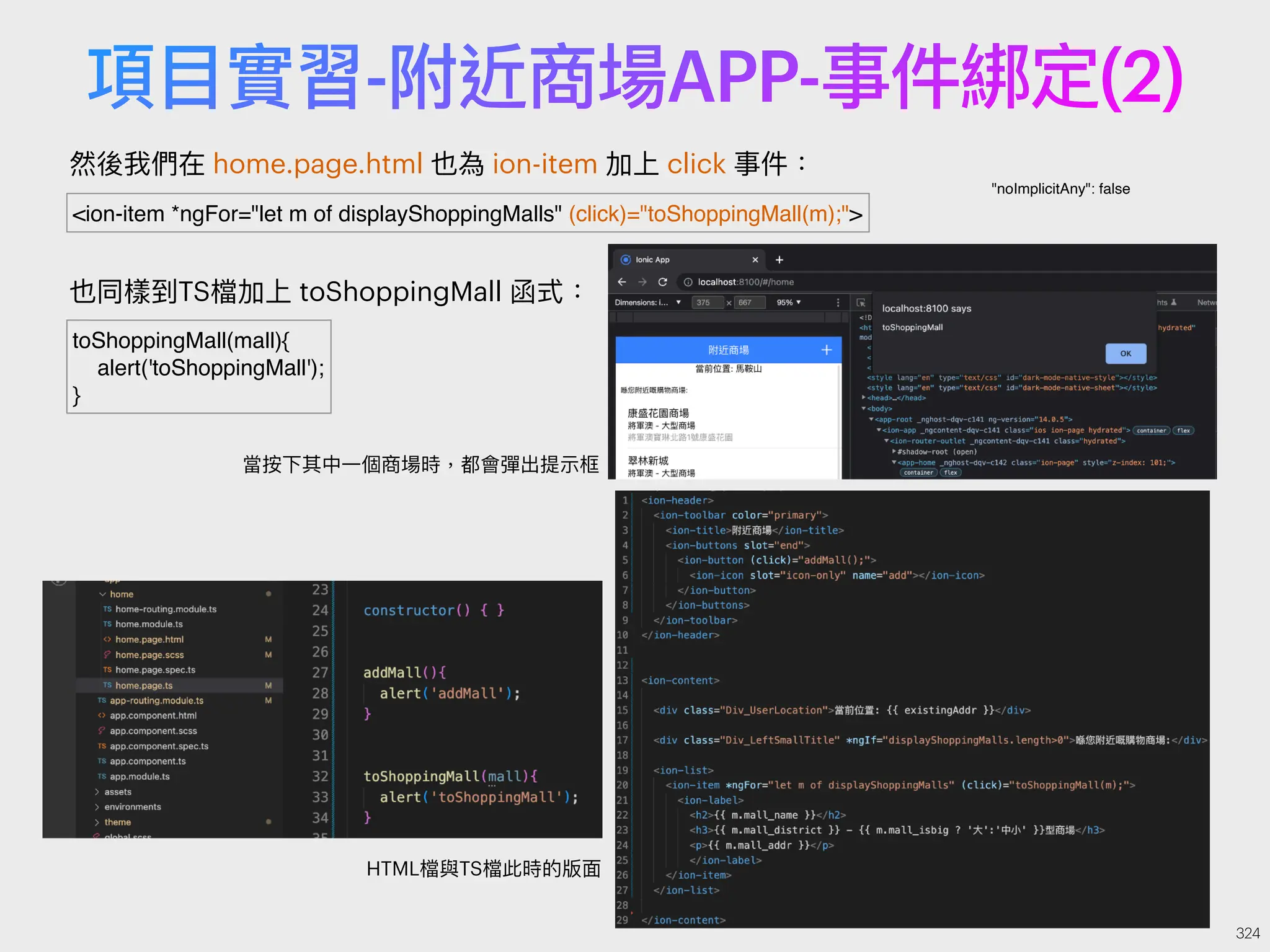This screenshot has width=1270, height=952.
Task: Open app.component.spec.ts file
Action: (x=159, y=746)
